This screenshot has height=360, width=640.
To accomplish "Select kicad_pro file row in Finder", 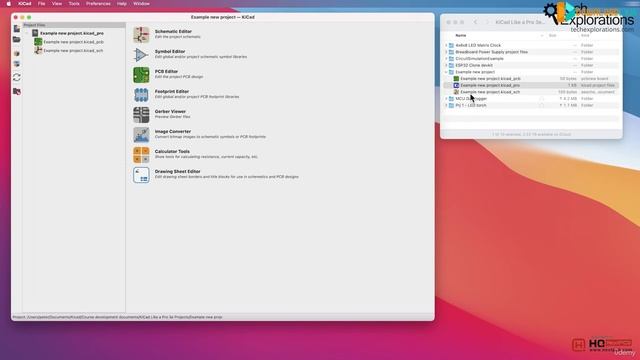I will (x=531, y=85).
